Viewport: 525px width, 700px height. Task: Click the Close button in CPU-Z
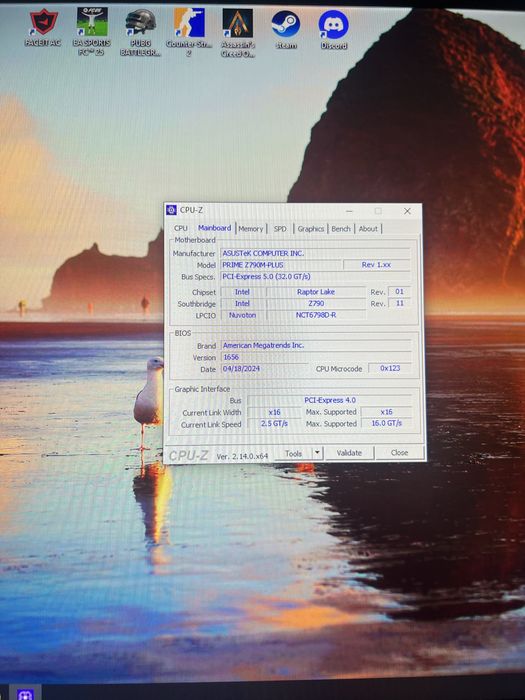tap(399, 452)
